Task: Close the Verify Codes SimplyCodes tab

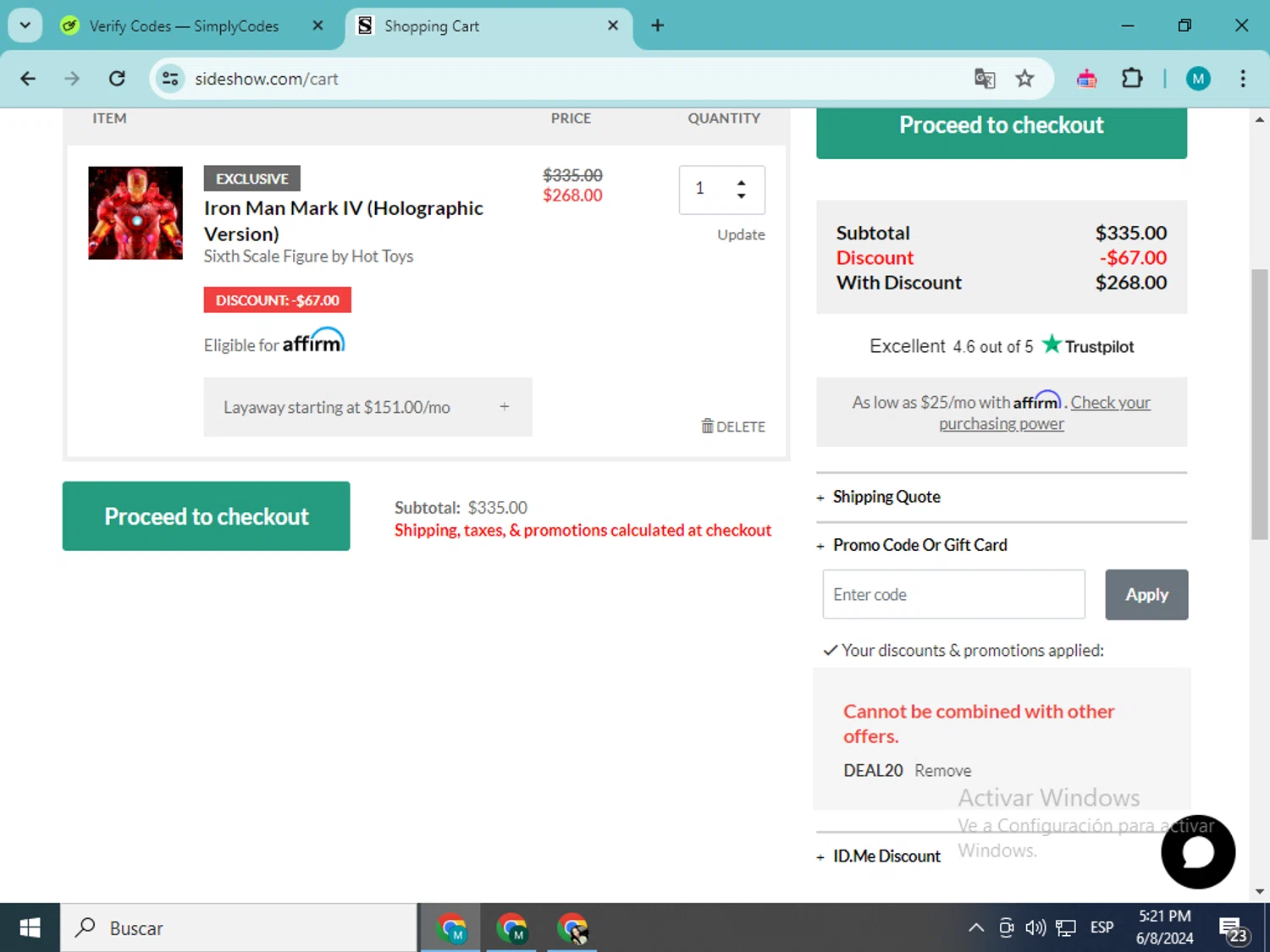Action: coord(317,25)
